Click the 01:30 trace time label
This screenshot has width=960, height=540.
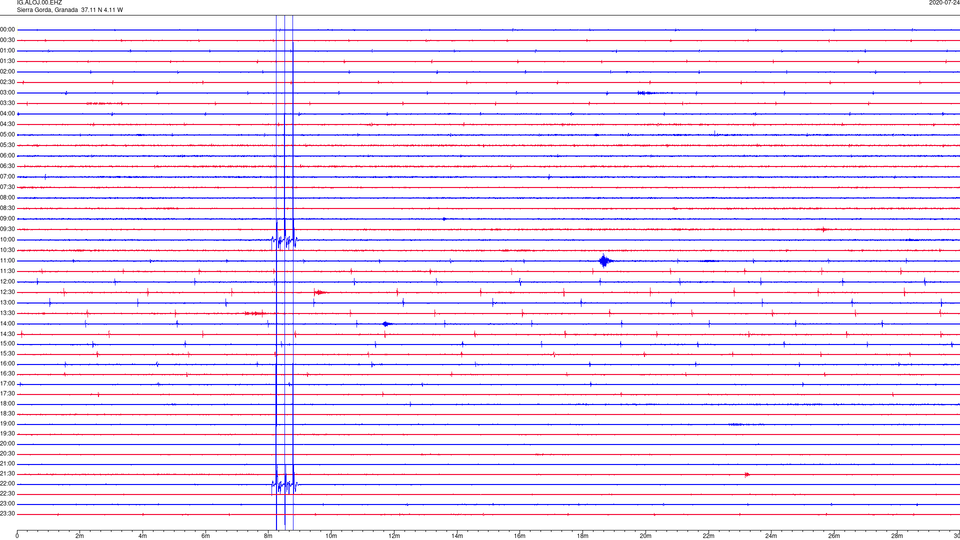pos(8,61)
